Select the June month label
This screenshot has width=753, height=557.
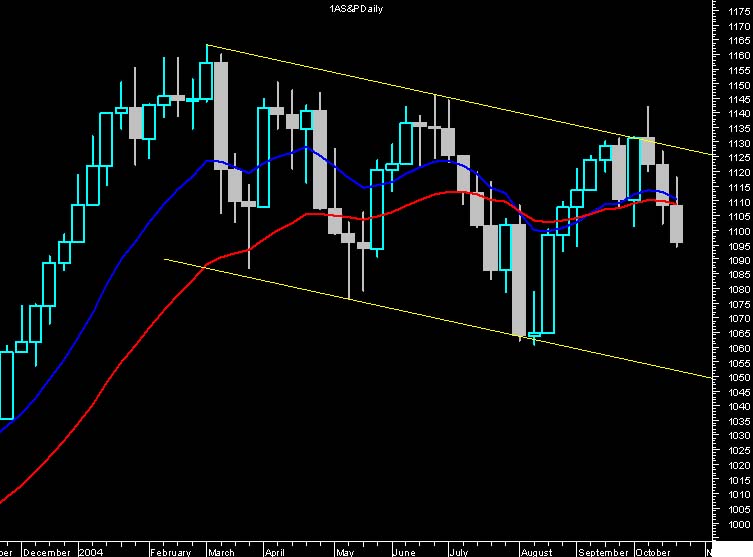pos(404,552)
